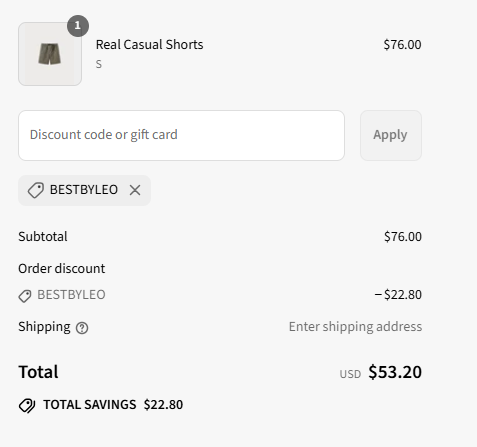Click the Real Casual Shorts product name
The height and width of the screenshot is (447, 477).
coord(149,44)
